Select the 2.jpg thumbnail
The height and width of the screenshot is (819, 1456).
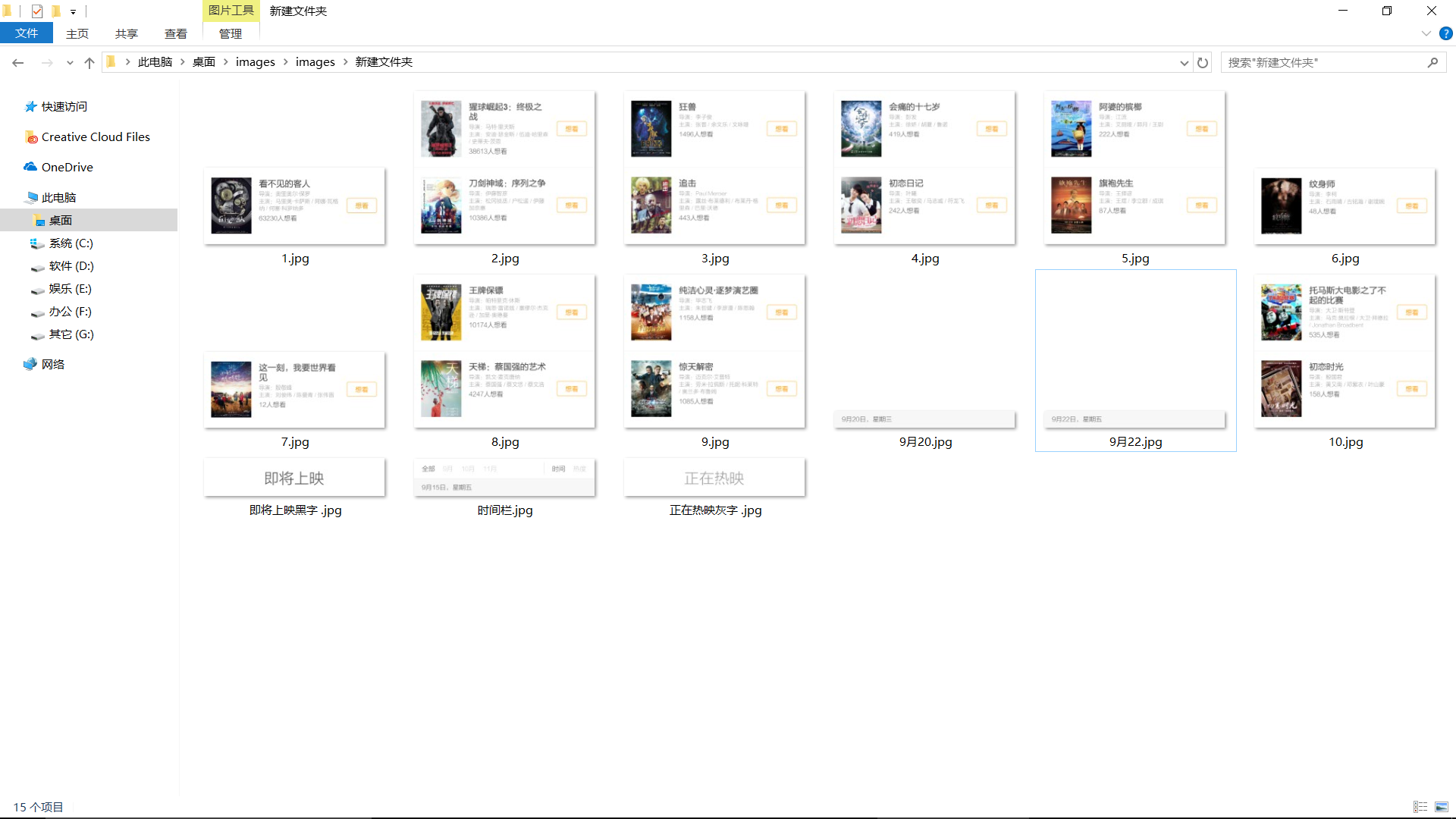click(x=504, y=168)
